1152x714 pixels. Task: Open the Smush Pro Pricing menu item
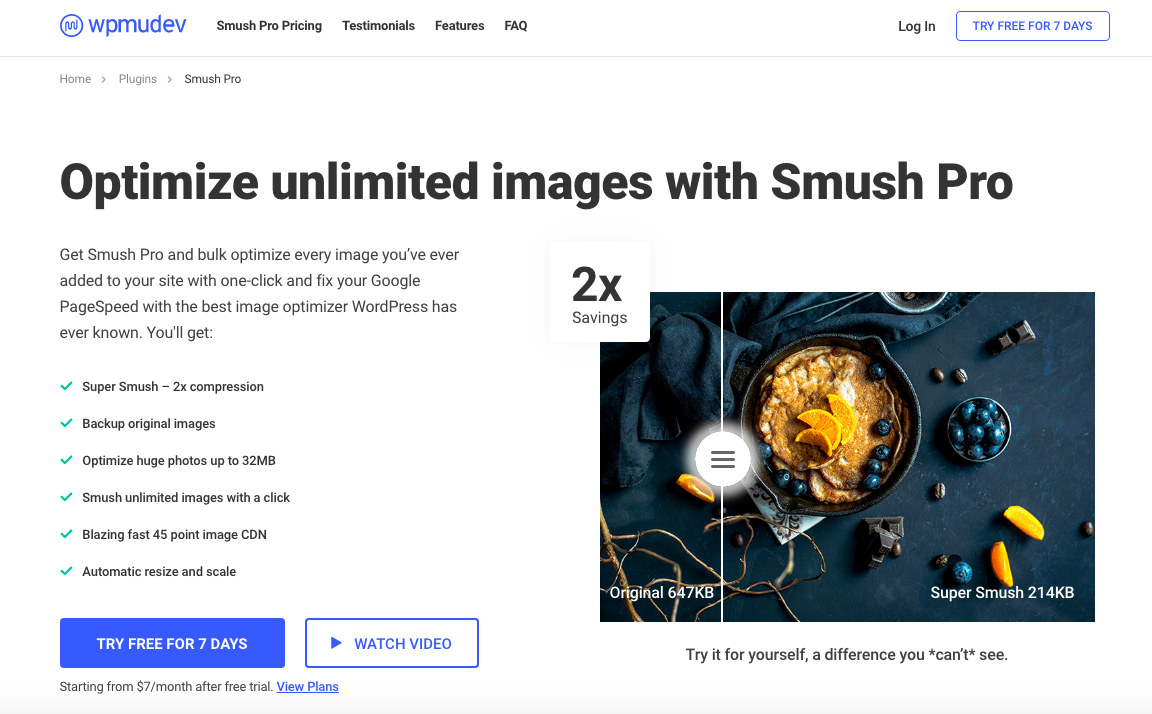point(269,26)
